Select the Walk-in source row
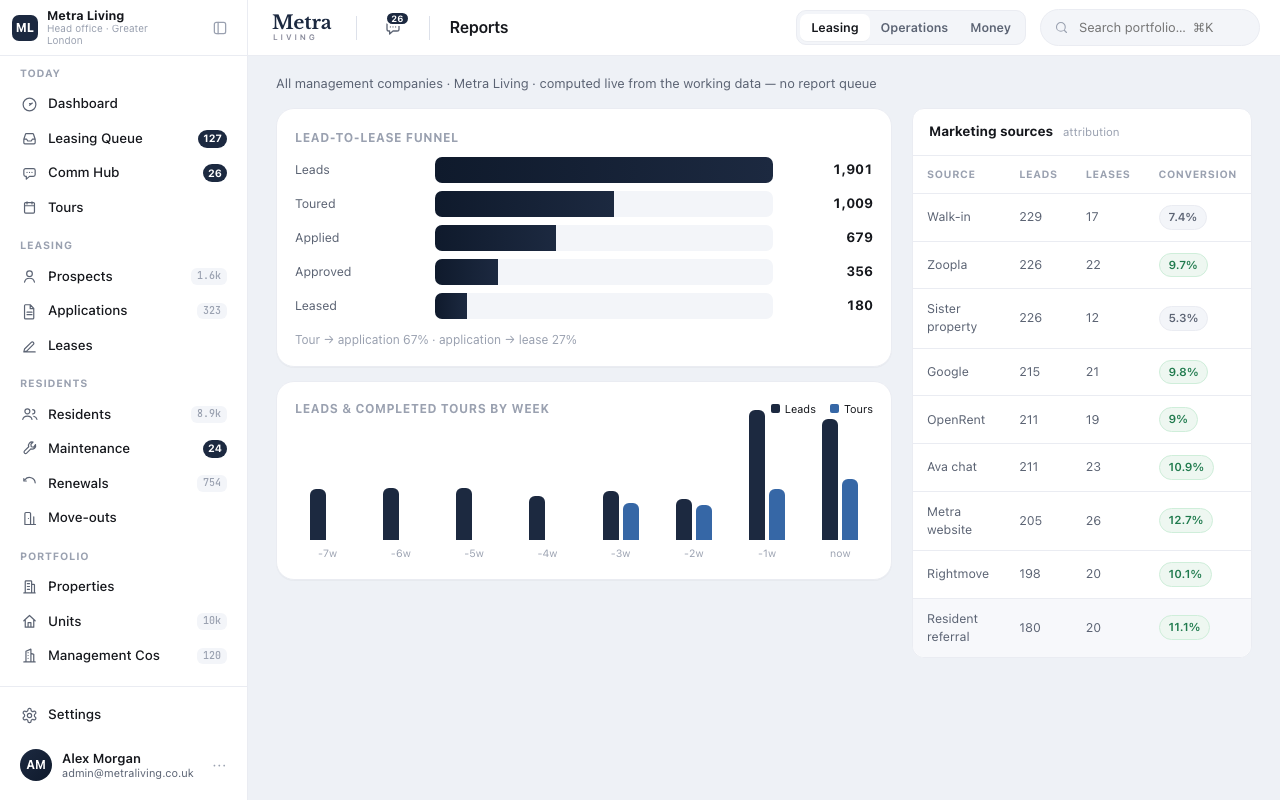 1082,217
